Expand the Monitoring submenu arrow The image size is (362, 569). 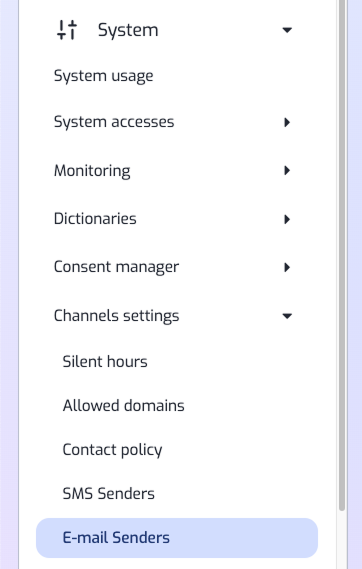(x=287, y=170)
